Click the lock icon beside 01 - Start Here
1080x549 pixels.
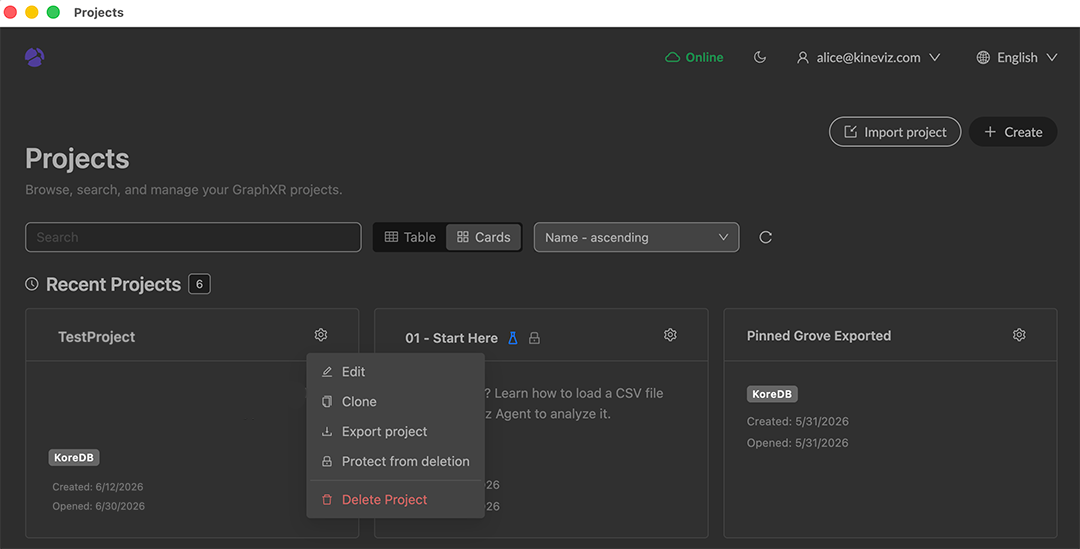[534, 338]
